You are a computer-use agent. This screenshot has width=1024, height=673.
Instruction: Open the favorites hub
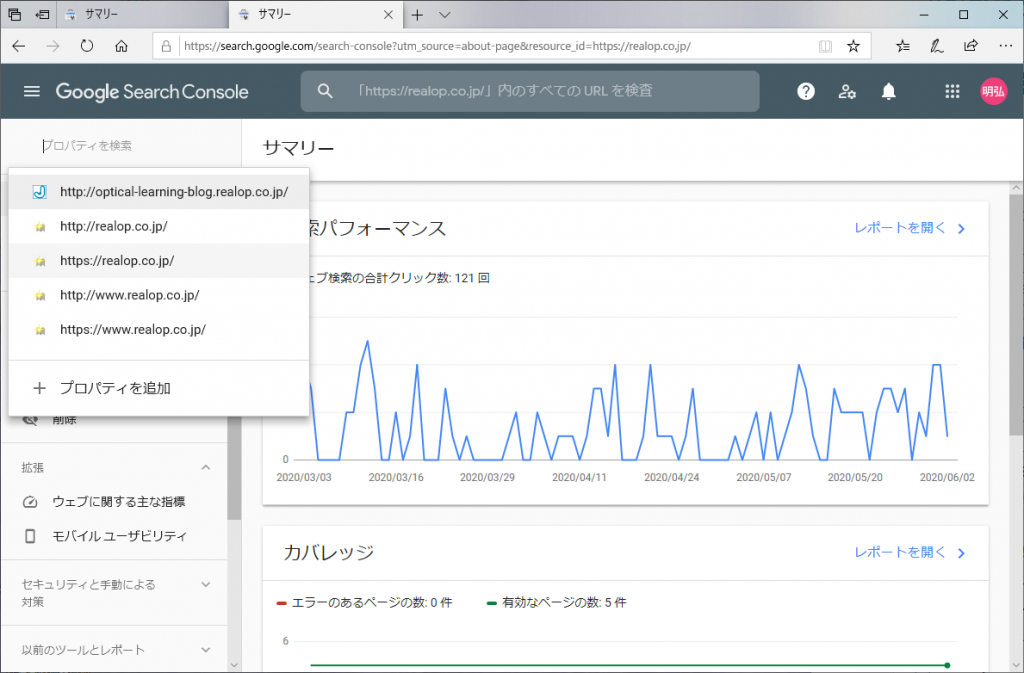coord(903,46)
